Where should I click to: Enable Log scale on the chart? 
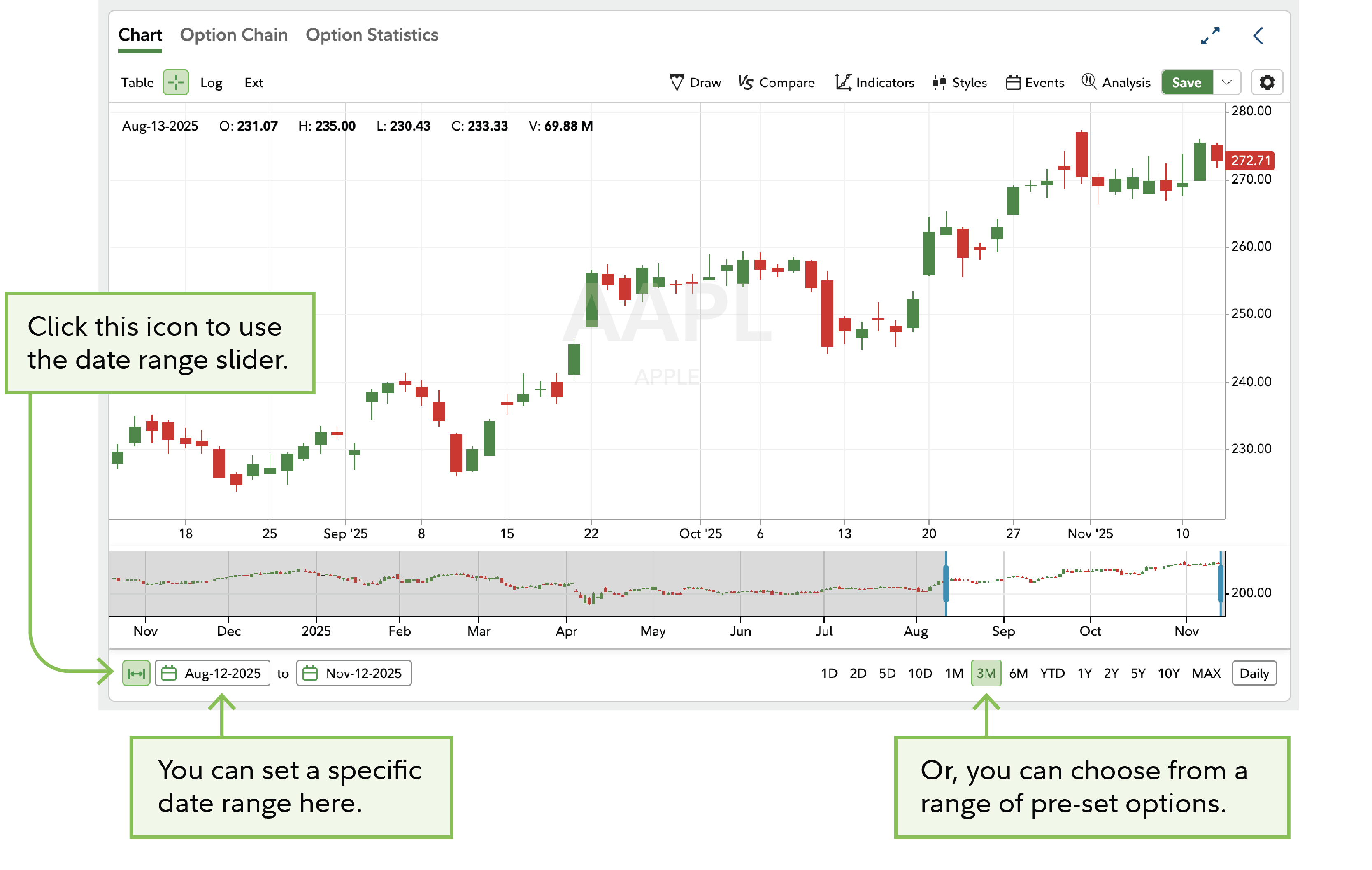click(211, 83)
